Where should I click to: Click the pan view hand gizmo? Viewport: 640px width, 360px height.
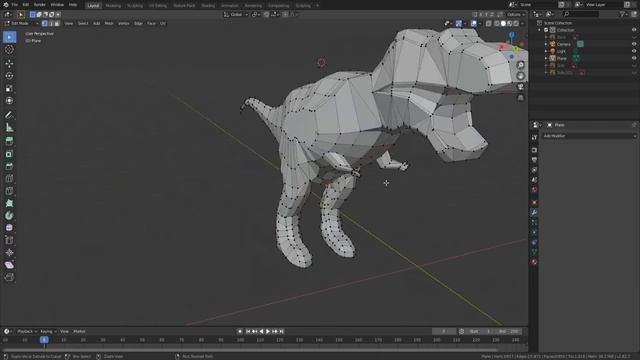click(520, 76)
